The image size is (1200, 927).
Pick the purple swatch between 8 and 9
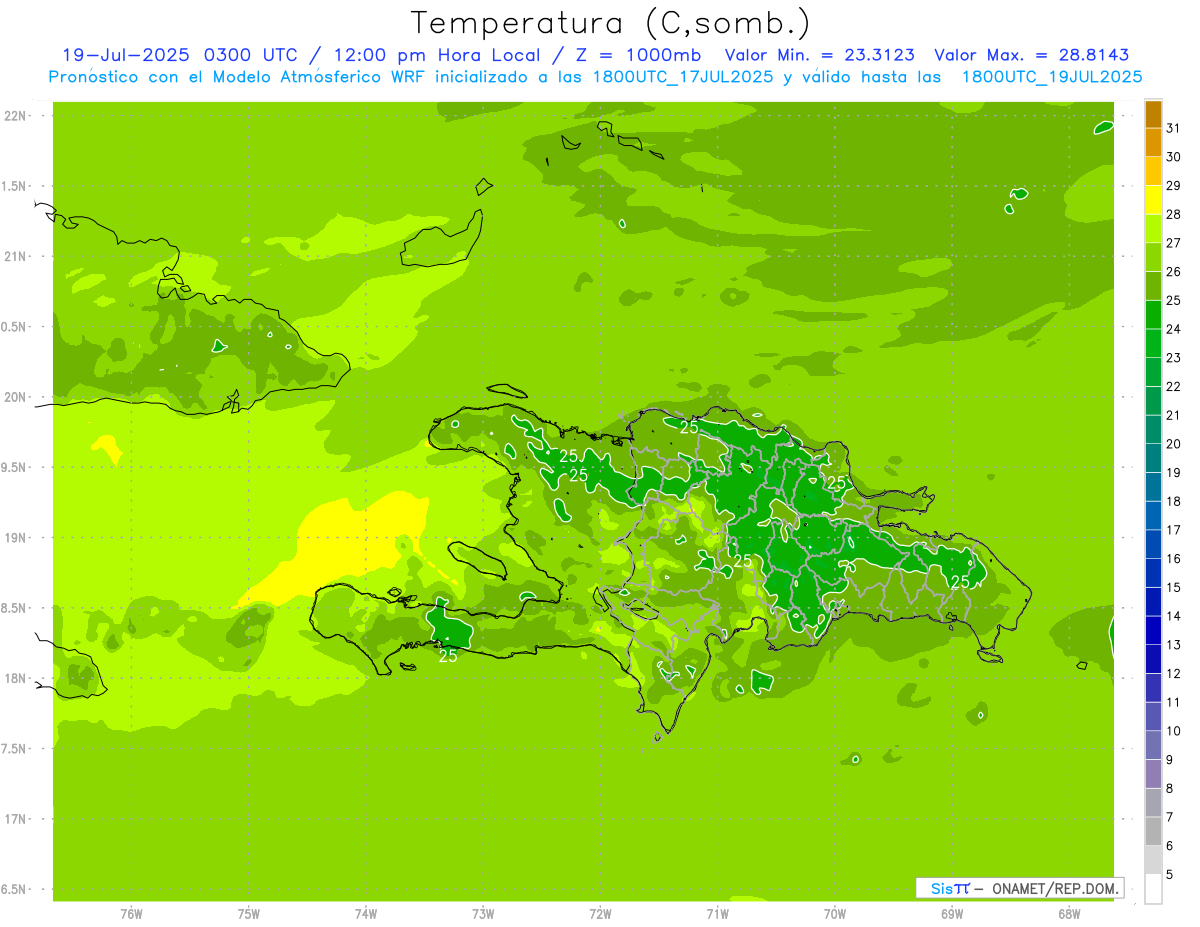click(1153, 773)
